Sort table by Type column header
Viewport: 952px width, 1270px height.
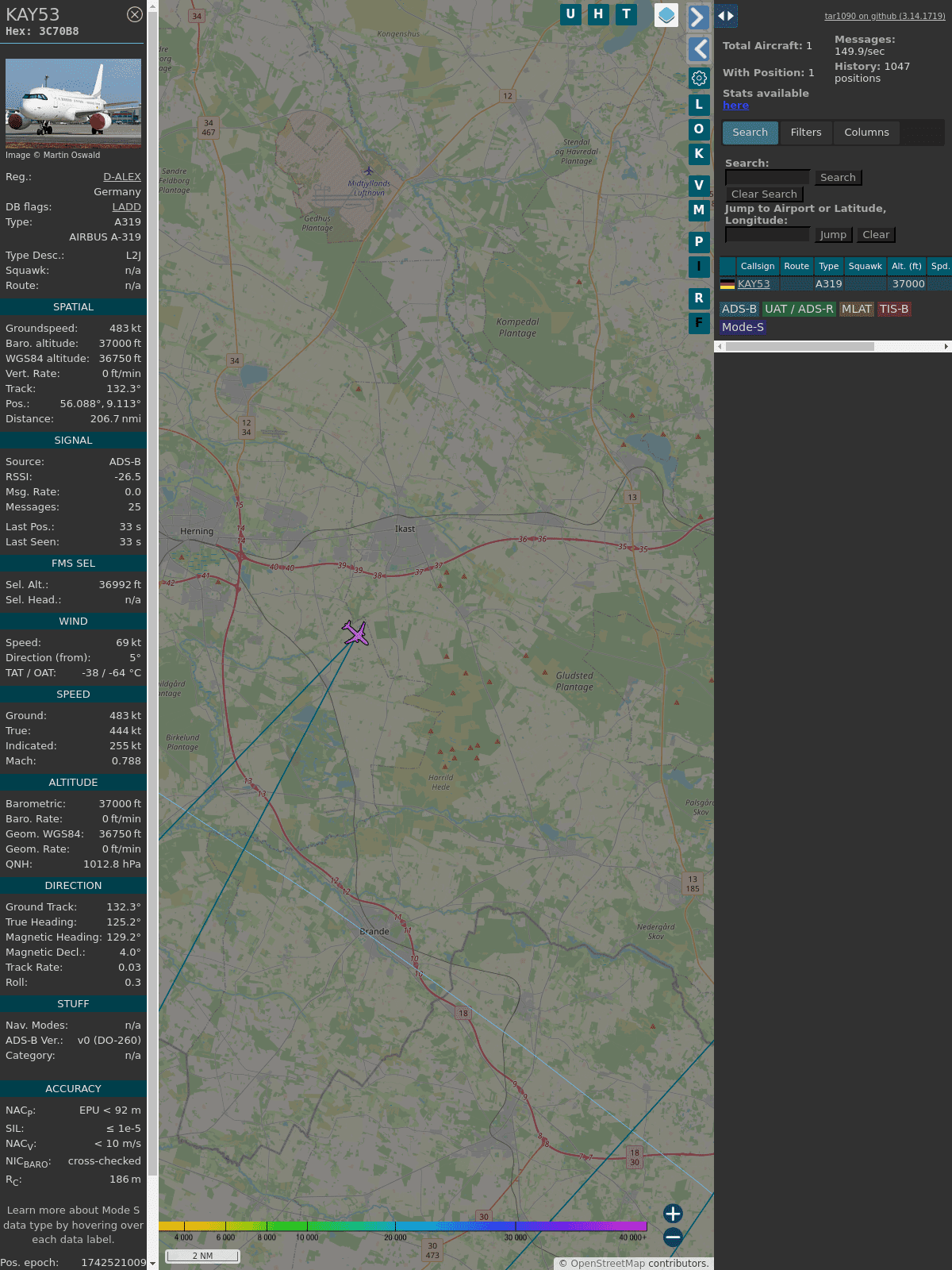coord(828,267)
